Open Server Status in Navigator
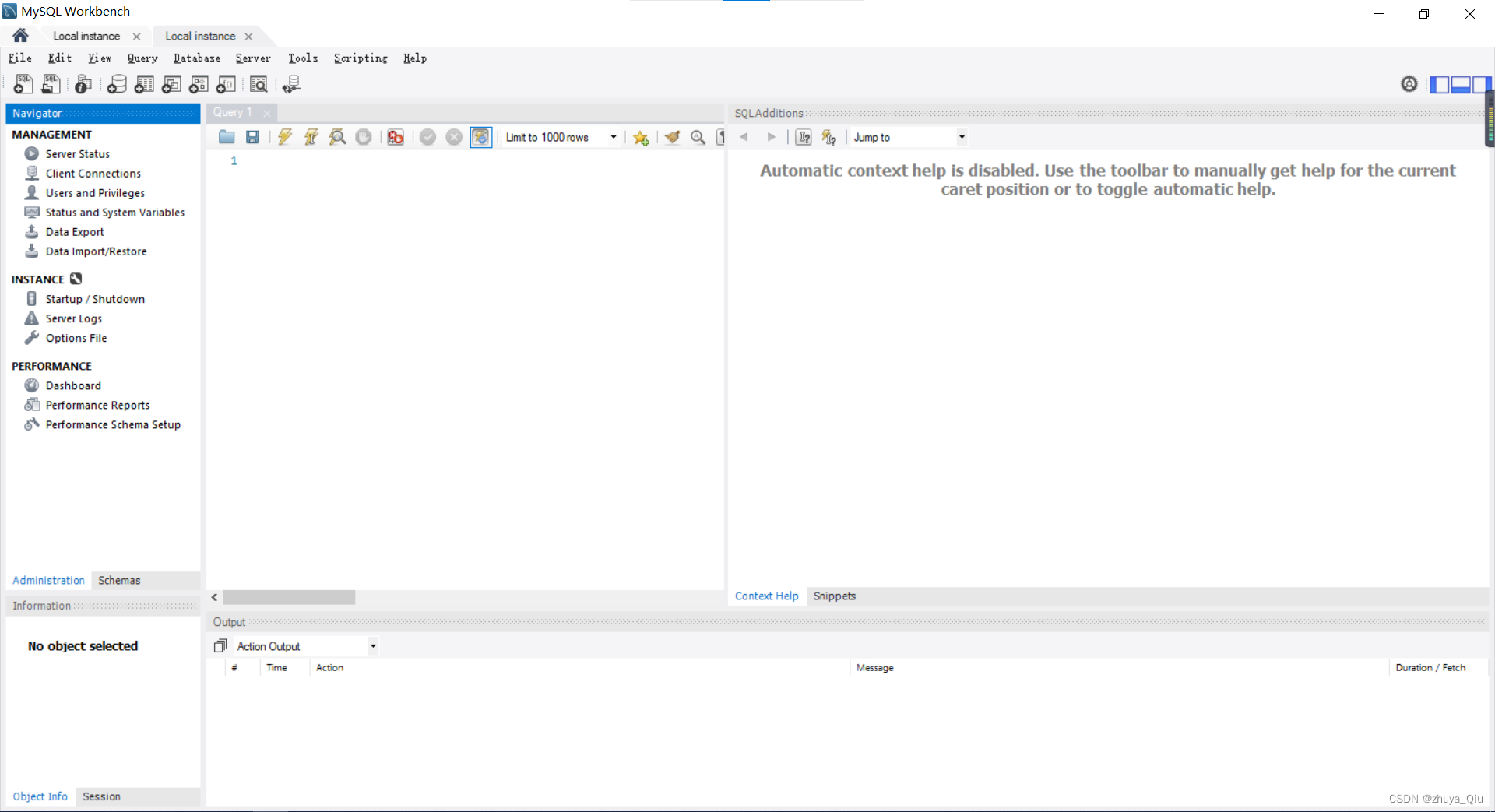 [77, 154]
